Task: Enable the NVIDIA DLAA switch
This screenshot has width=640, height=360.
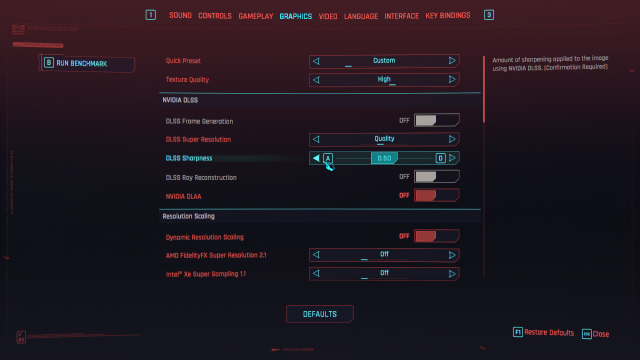Action: pos(437,195)
